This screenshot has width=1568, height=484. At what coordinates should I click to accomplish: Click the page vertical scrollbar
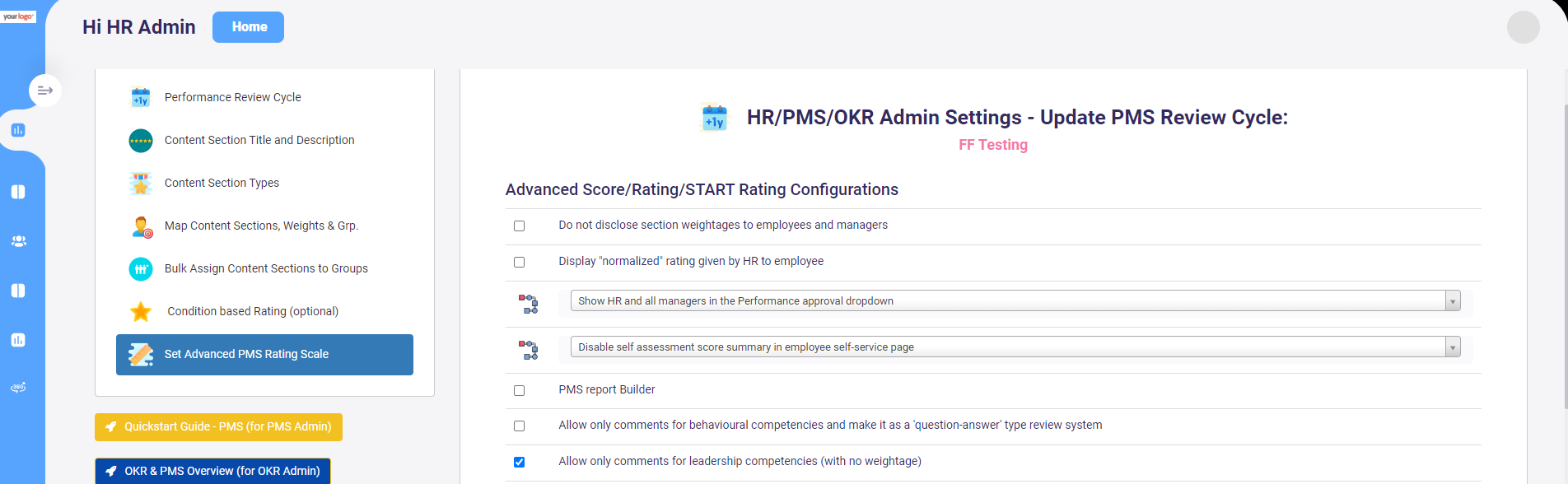coord(1565,256)
